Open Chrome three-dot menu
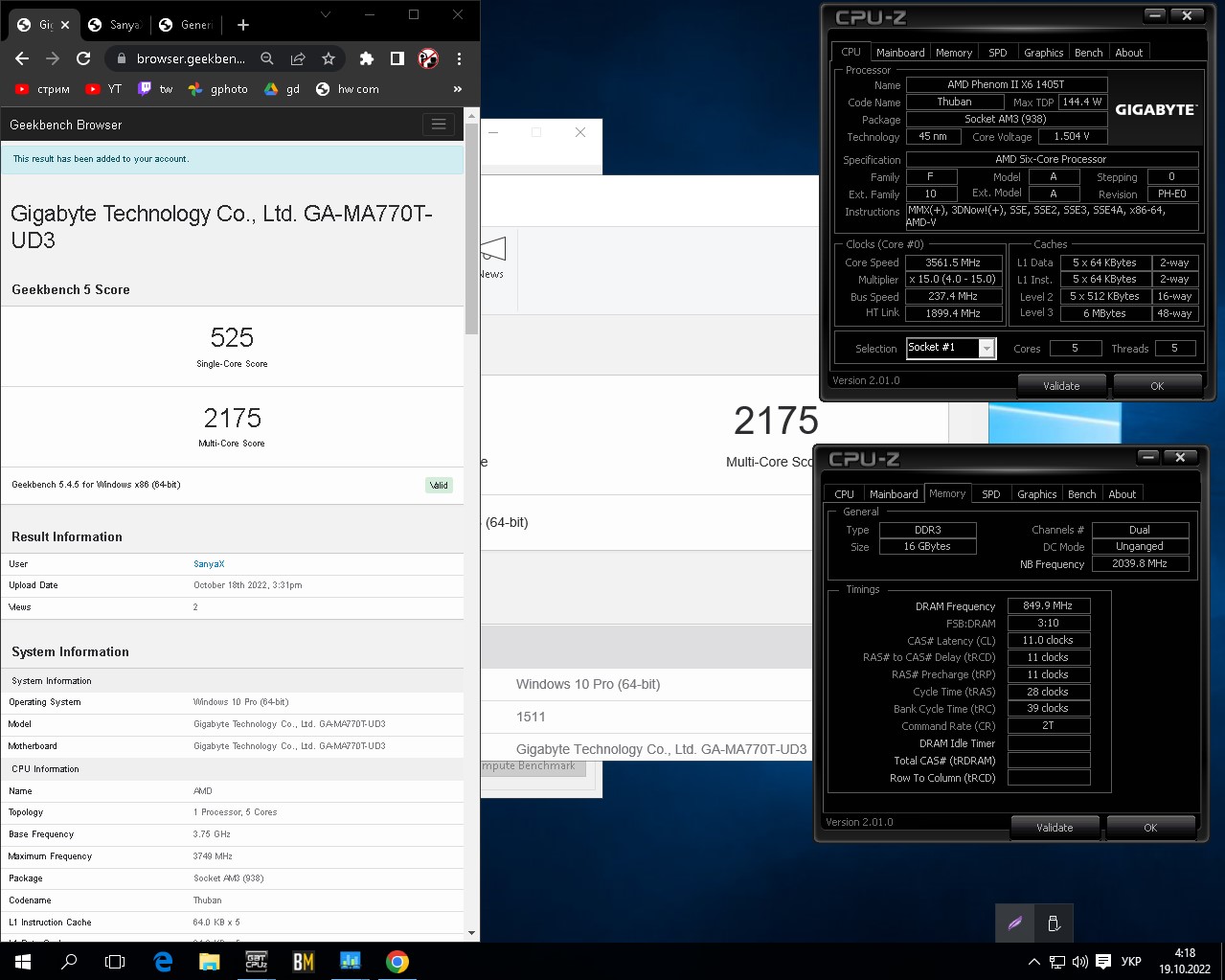Viewport: 1225px width, 980px height. pyautogui.click(x=459, y=58)
